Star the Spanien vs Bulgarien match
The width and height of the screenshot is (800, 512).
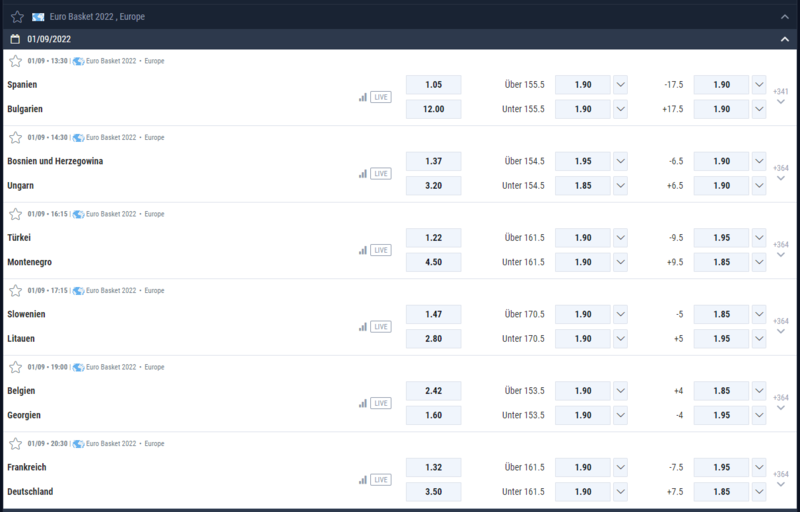coord(16,61)
